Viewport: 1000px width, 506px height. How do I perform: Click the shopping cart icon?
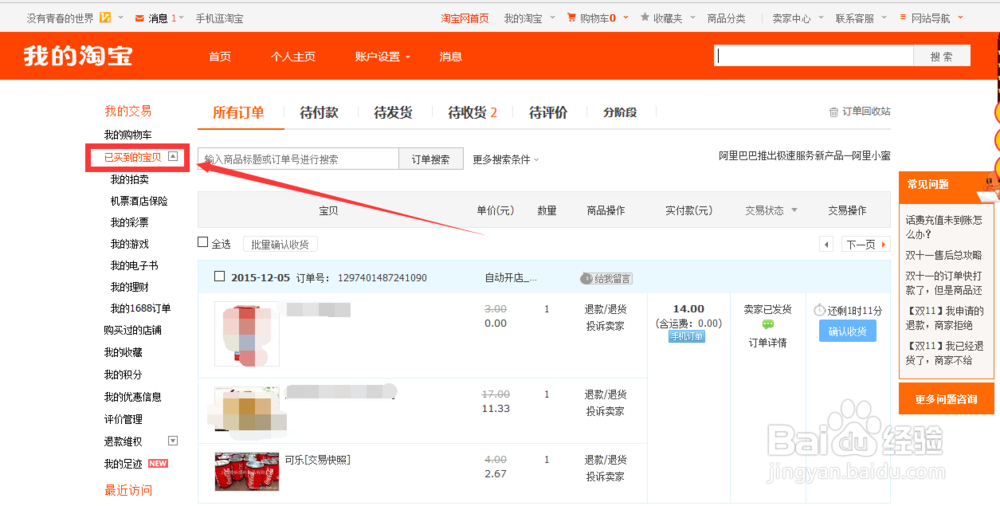[571, 18]
